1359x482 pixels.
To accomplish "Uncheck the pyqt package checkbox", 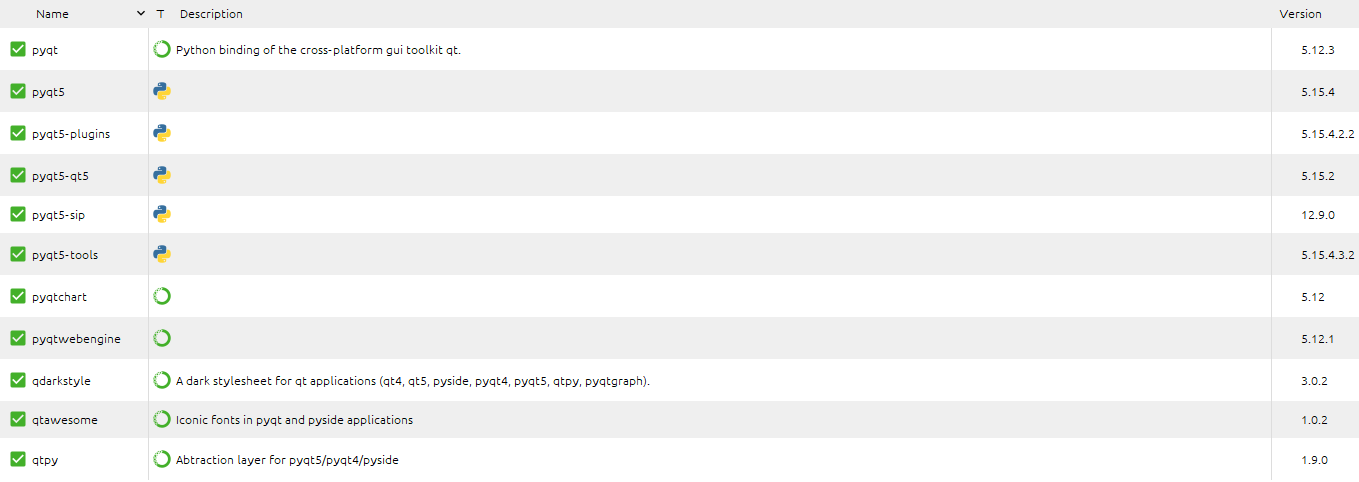I will (x=18, y=49).
